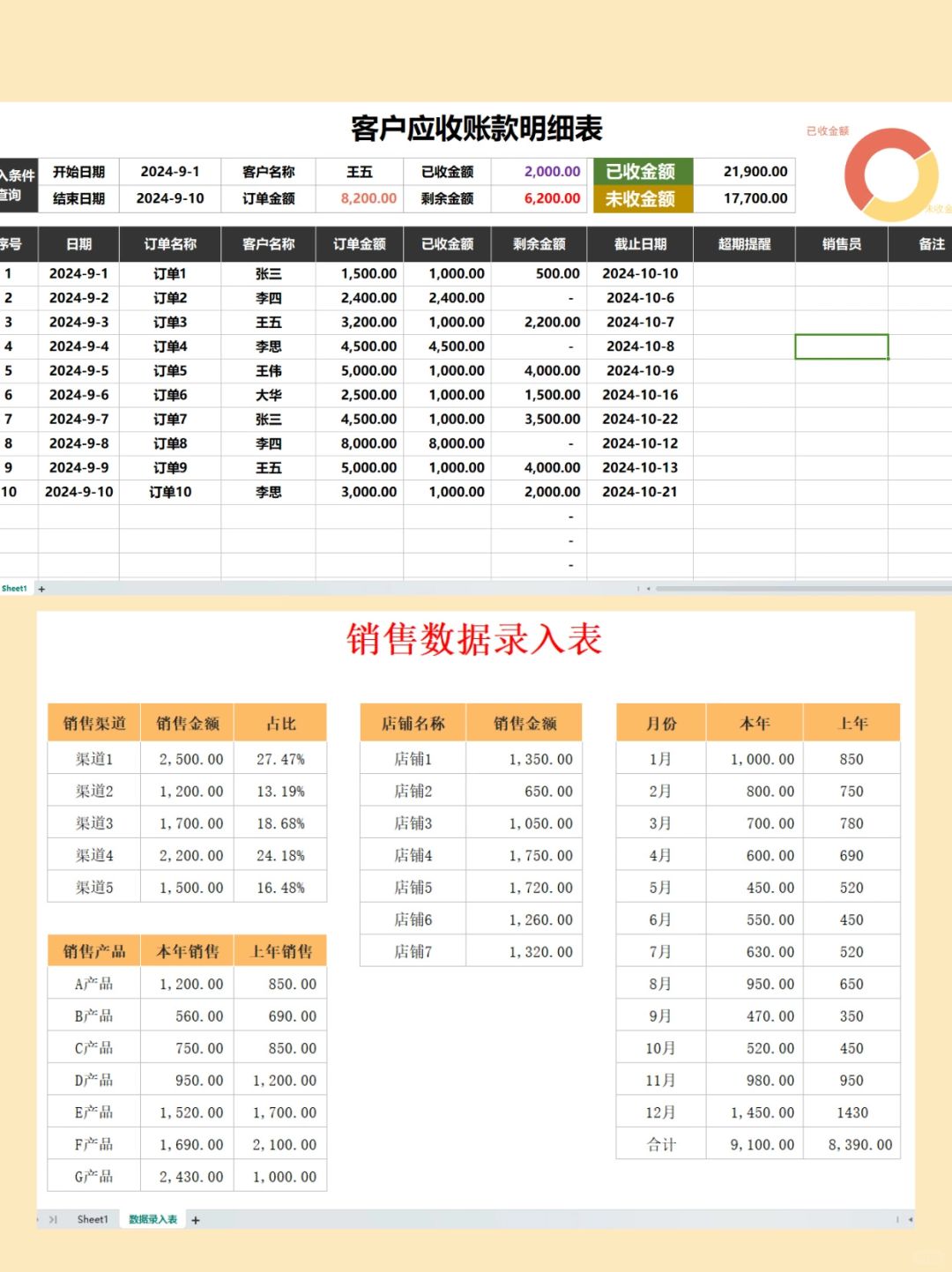Click the 开始日期 value field 2024-9-1

pyautogui.click(x=170, y=172)
